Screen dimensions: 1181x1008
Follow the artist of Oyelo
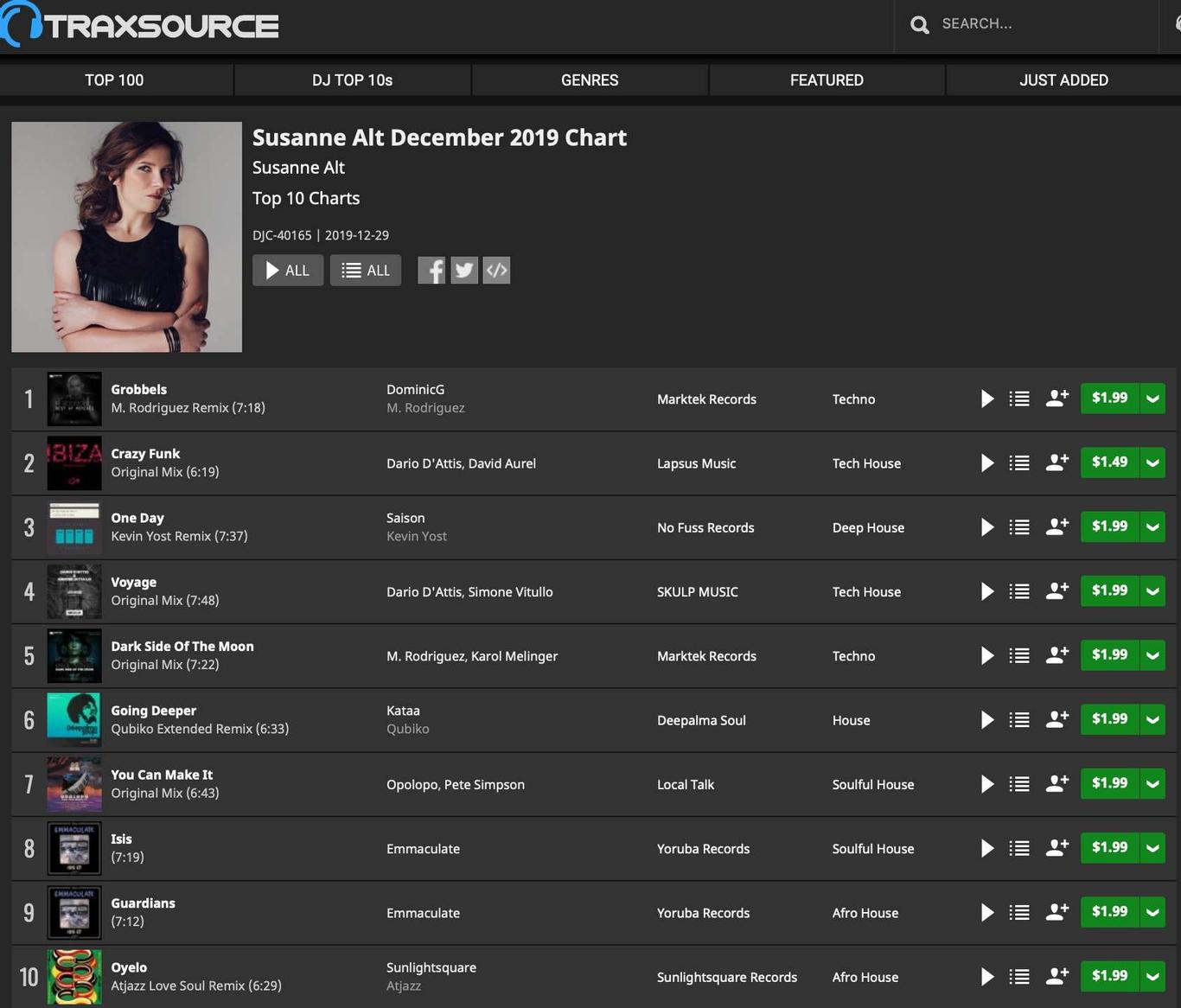click(x=1057, y=976)
